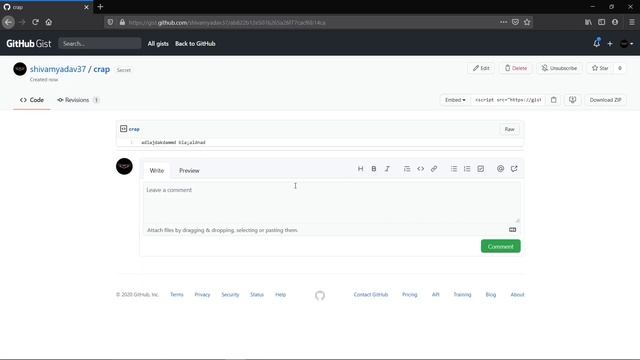Open shivamyadav37 profile link

coord(58,69)
